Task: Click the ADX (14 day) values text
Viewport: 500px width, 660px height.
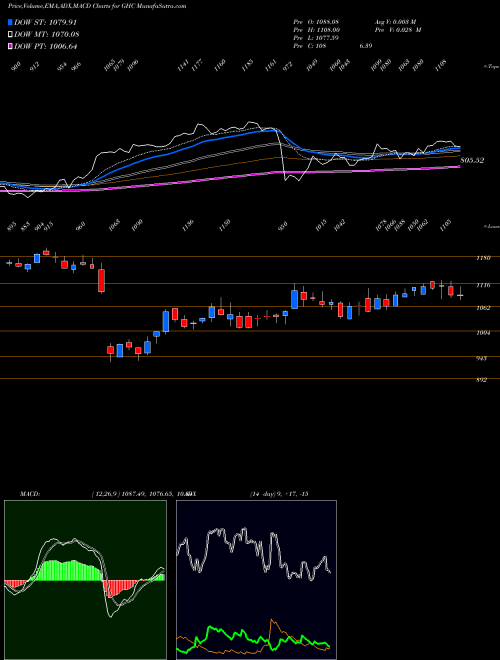Action: 279,493
